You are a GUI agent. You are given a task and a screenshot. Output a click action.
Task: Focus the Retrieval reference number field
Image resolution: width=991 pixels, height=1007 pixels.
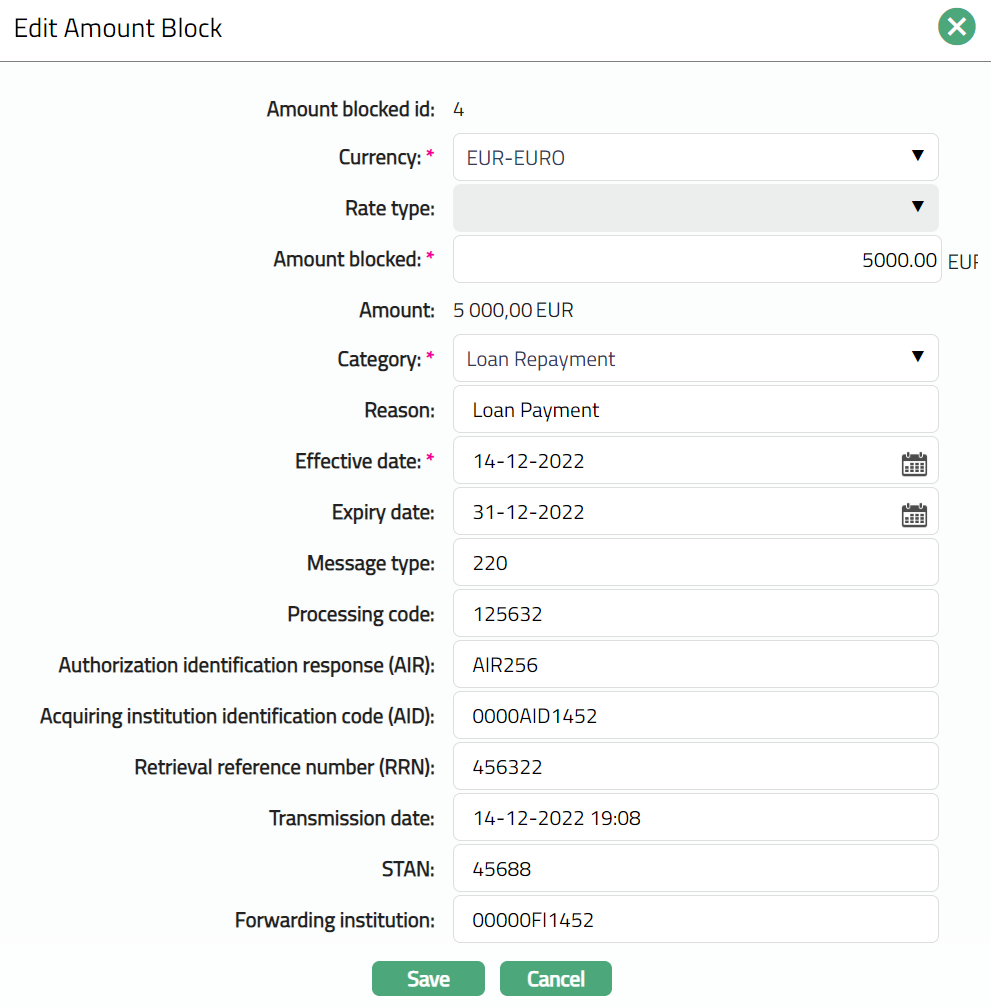coord(695,767)
